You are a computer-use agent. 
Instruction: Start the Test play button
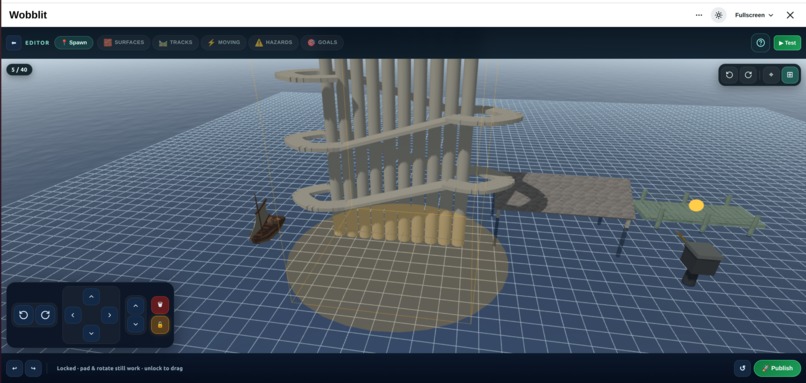pyautogui.click(x=787, y=43)
